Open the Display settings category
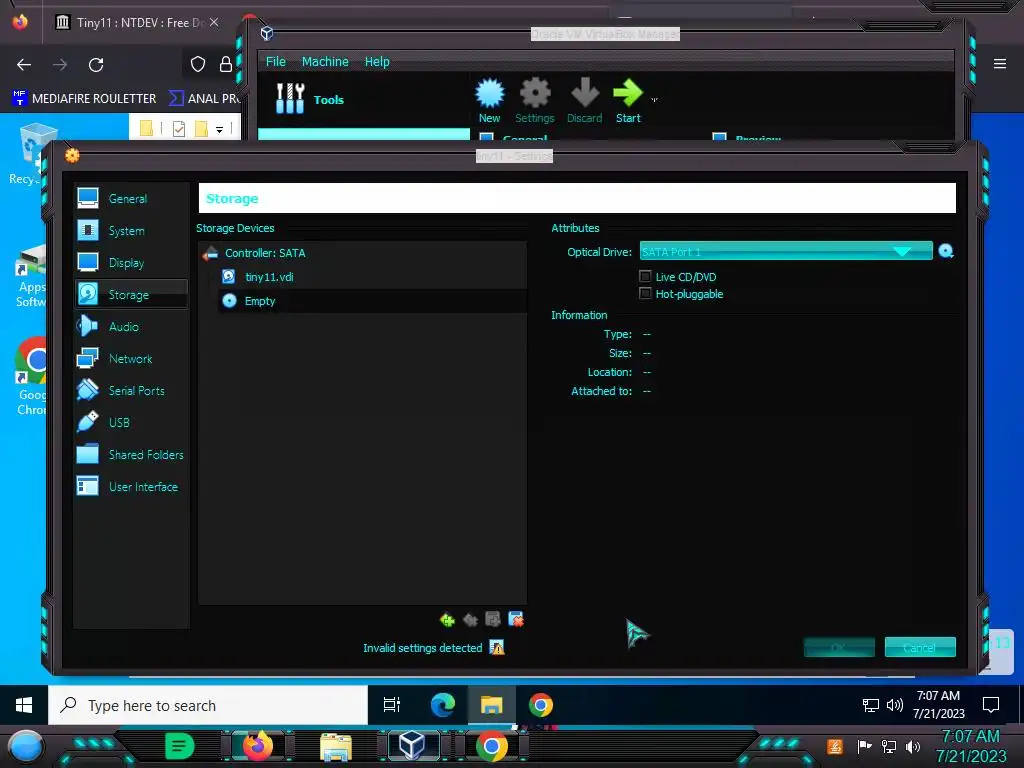1024x768 pixels. [x=129, y=263]
